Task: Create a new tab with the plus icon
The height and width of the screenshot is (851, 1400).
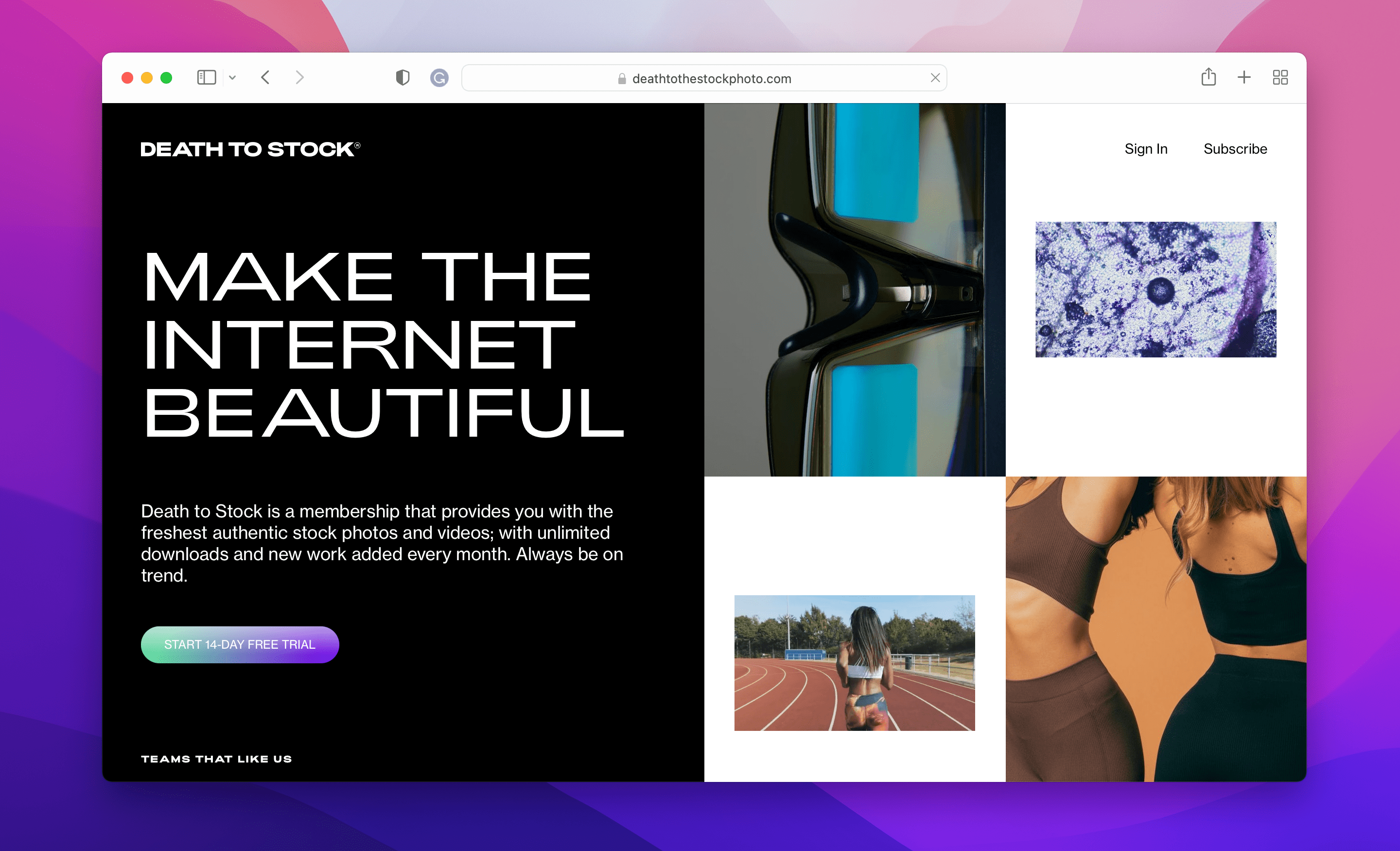Action: tap(1244, 77)
